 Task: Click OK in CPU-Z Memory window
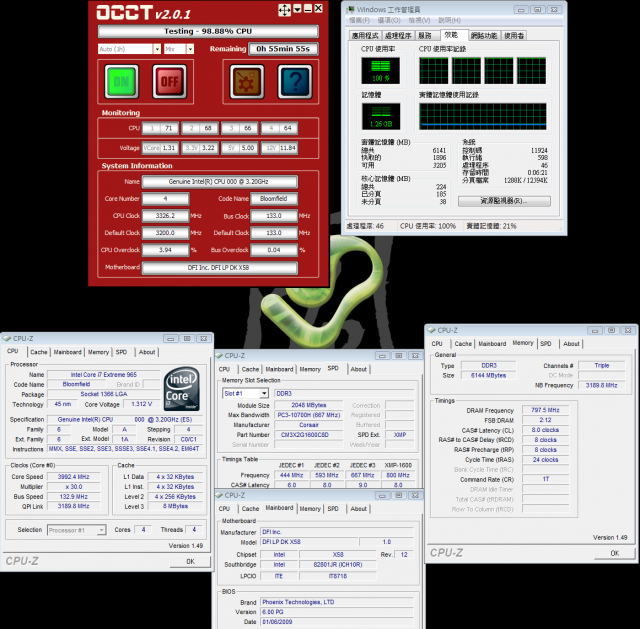[615, 553]
